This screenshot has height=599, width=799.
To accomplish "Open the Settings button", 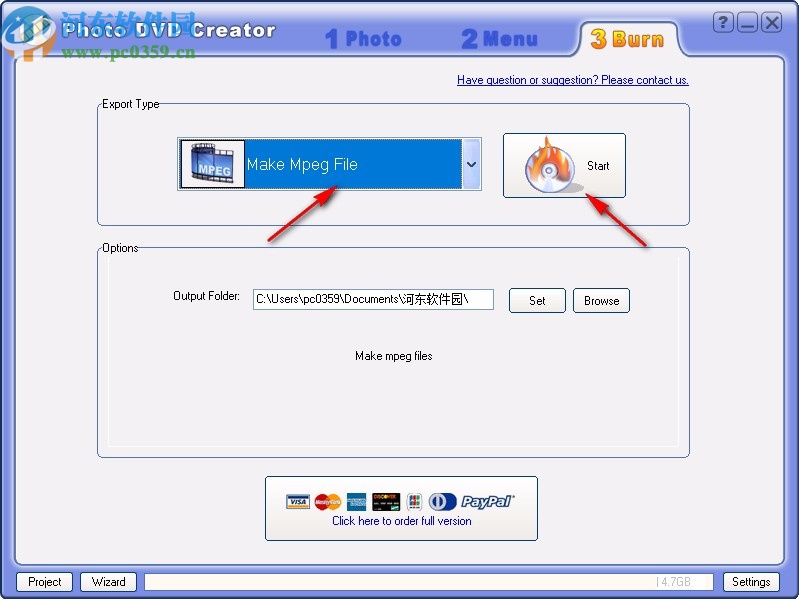I will pos(751,582).
